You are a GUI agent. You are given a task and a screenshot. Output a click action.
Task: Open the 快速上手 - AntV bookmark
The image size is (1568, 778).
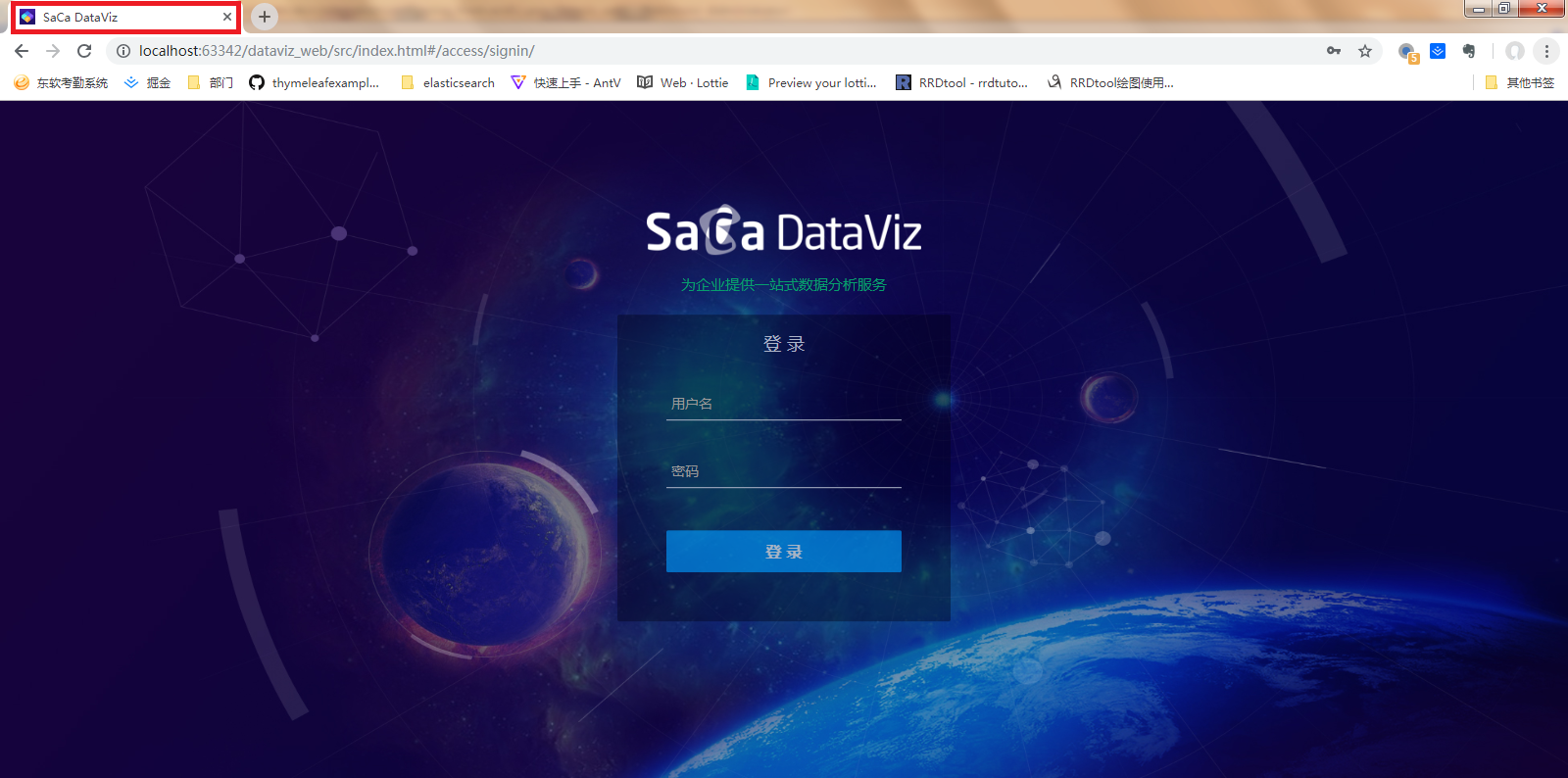point(565,83)
